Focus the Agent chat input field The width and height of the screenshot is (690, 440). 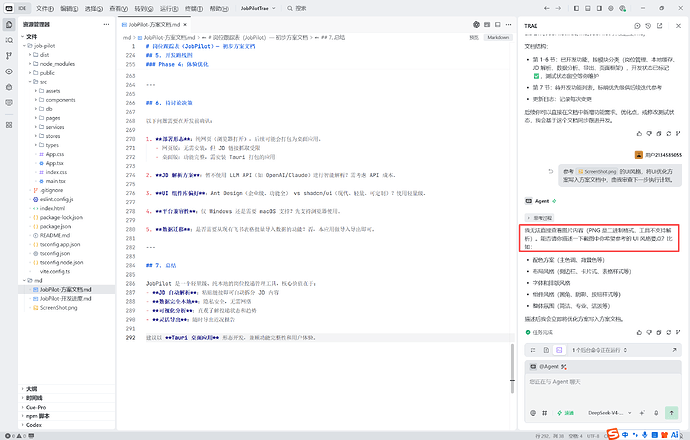click(603, 389)
